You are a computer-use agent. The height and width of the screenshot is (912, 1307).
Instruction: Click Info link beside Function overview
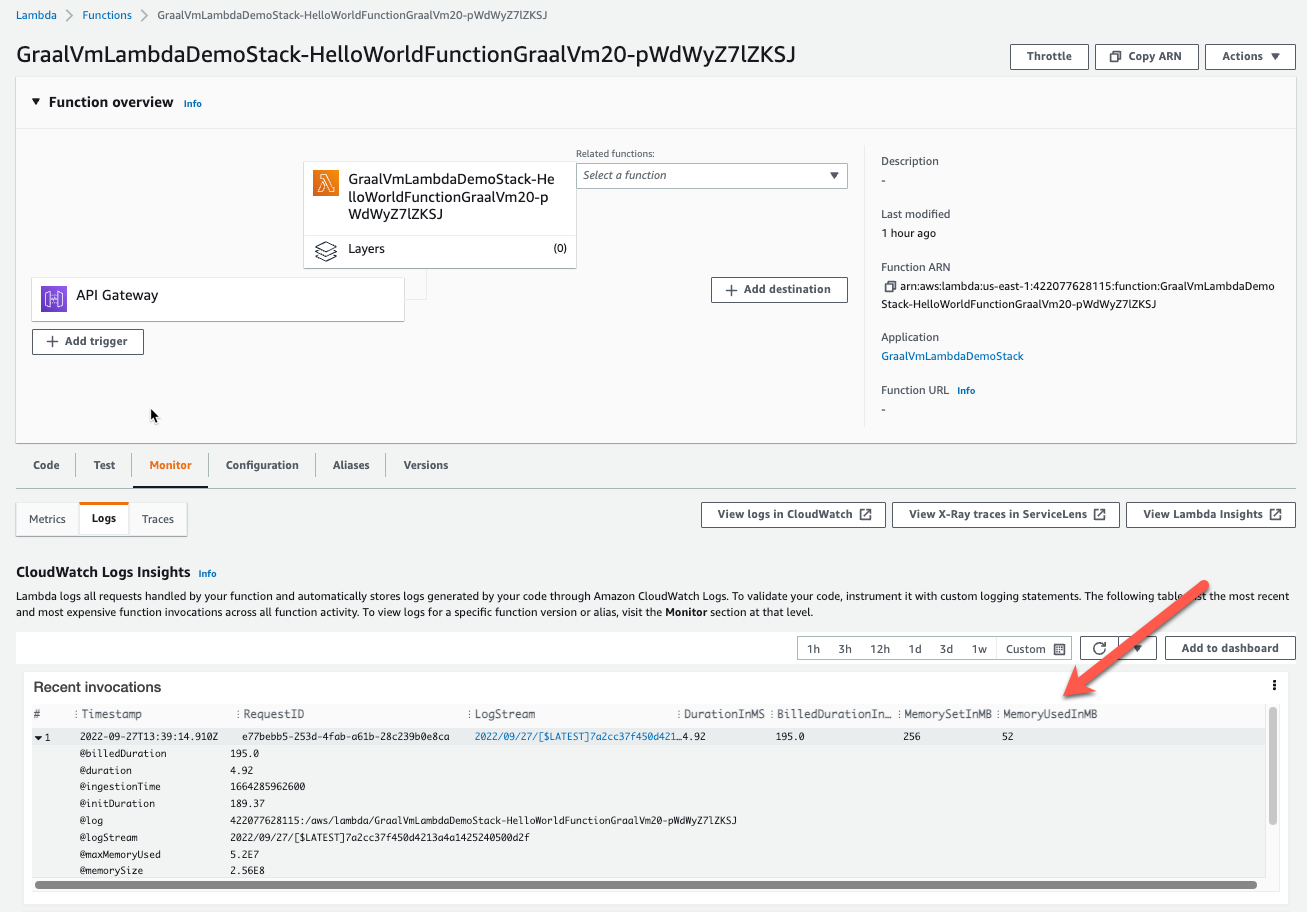tap(193, 103)
